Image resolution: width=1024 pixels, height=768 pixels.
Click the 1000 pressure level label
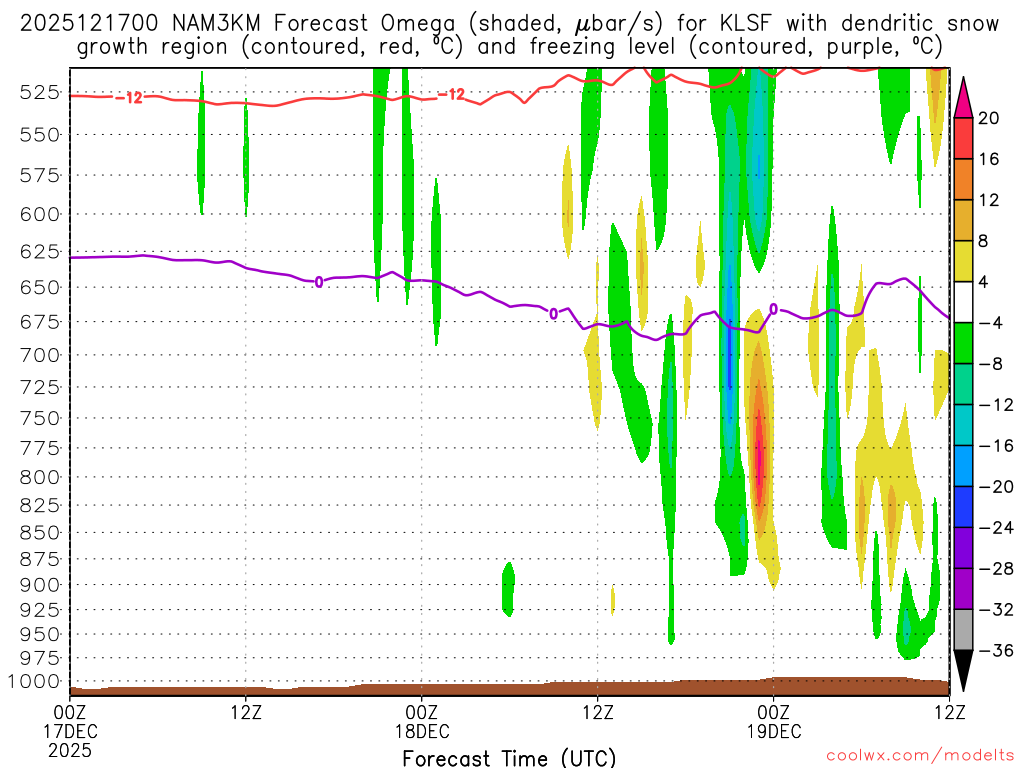point(35,681)
